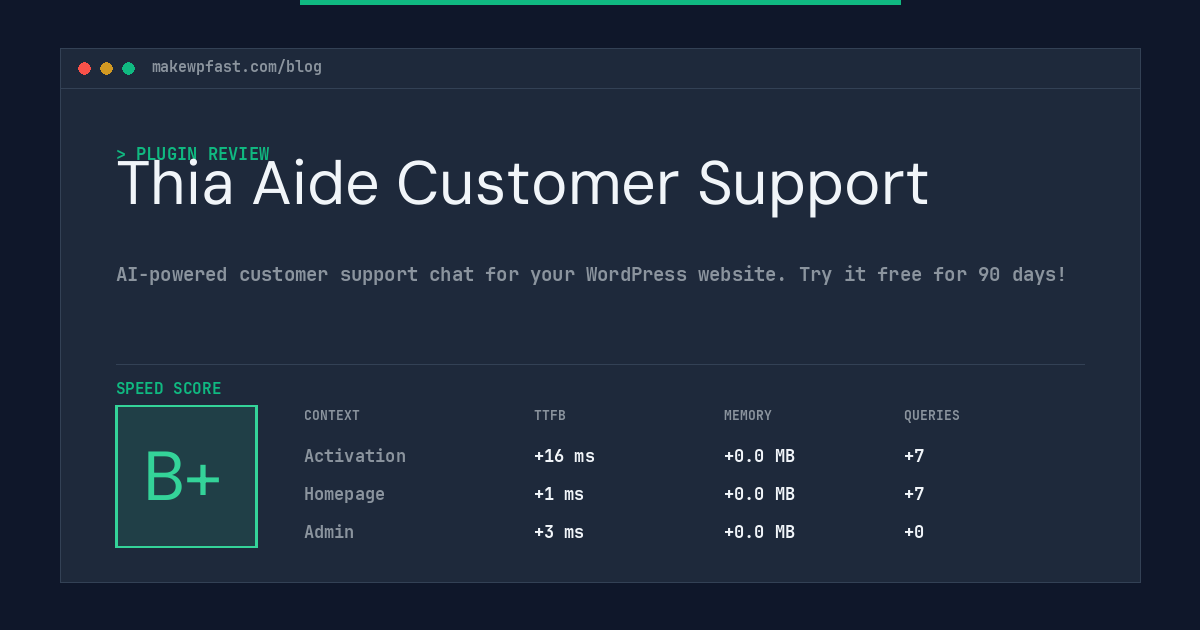Click the CONTEXT column header
Viewport: 1200px width, 630px height.
[x=332, y=416]
